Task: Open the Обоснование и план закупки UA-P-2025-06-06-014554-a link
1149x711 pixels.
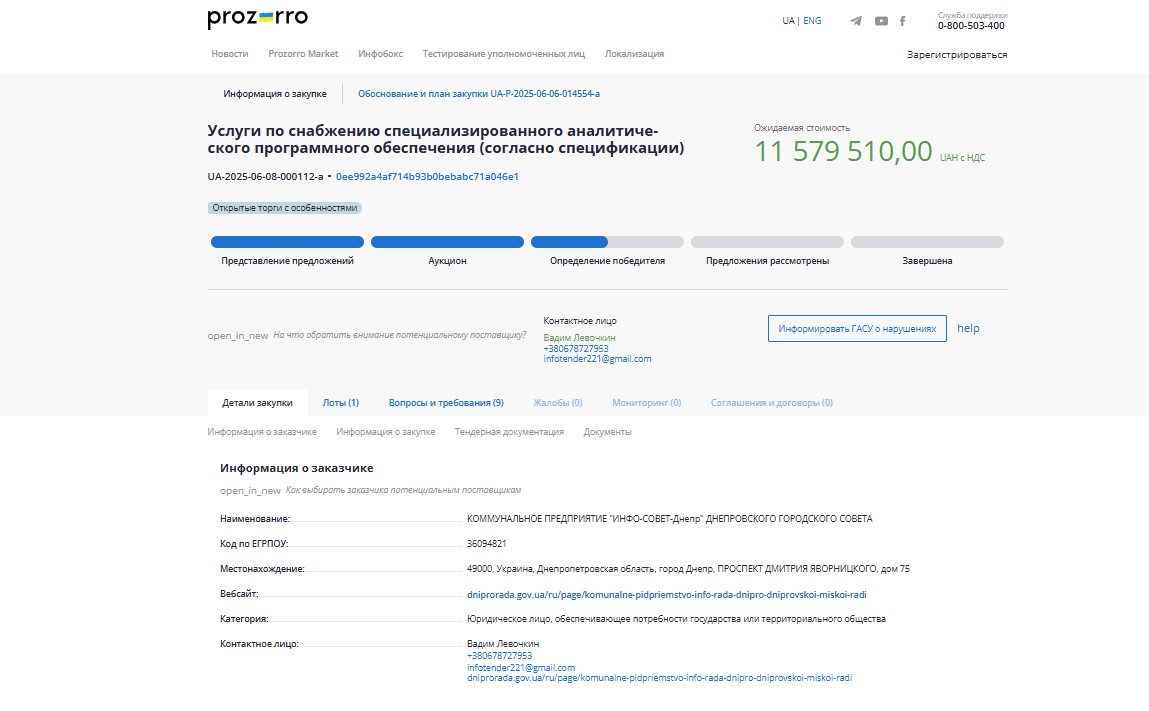Action: tap(479, 94)
